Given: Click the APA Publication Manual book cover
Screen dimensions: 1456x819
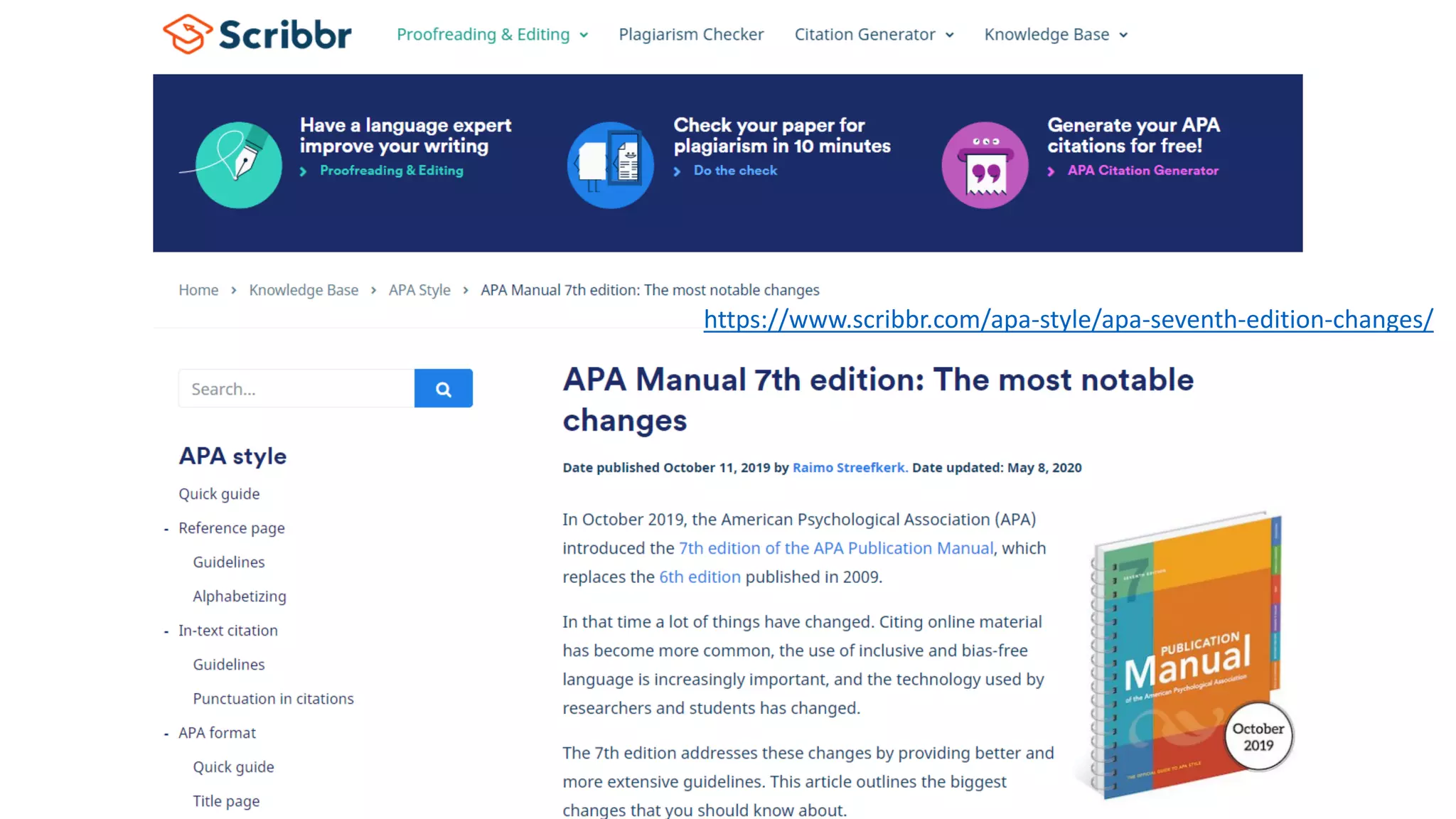Looking at the screenshot, I should point(1186,655).
